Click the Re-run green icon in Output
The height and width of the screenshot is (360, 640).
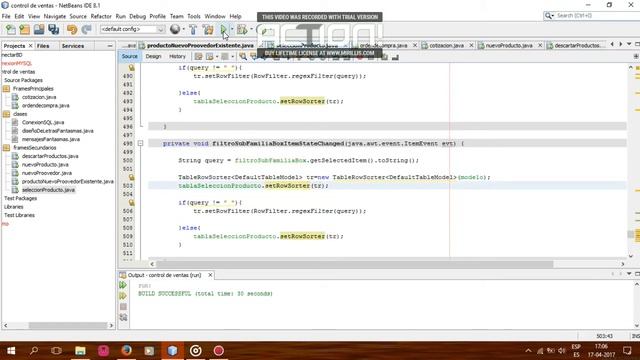tap(123, 285)
